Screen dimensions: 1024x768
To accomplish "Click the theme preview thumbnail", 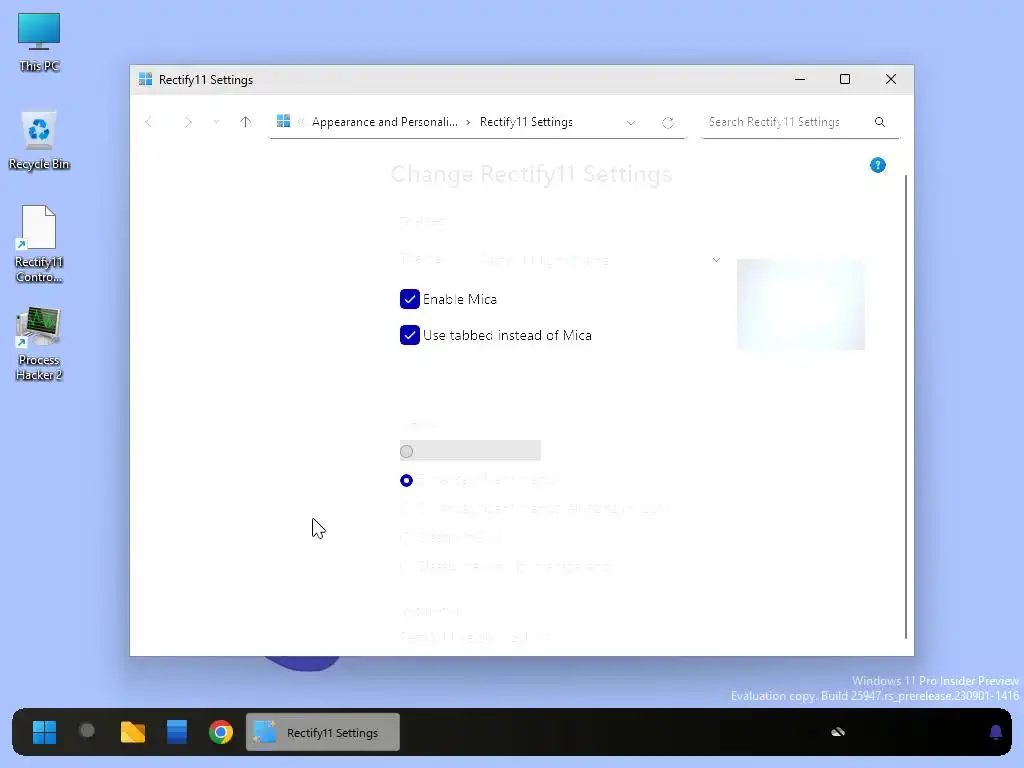I will click(801, 304).
